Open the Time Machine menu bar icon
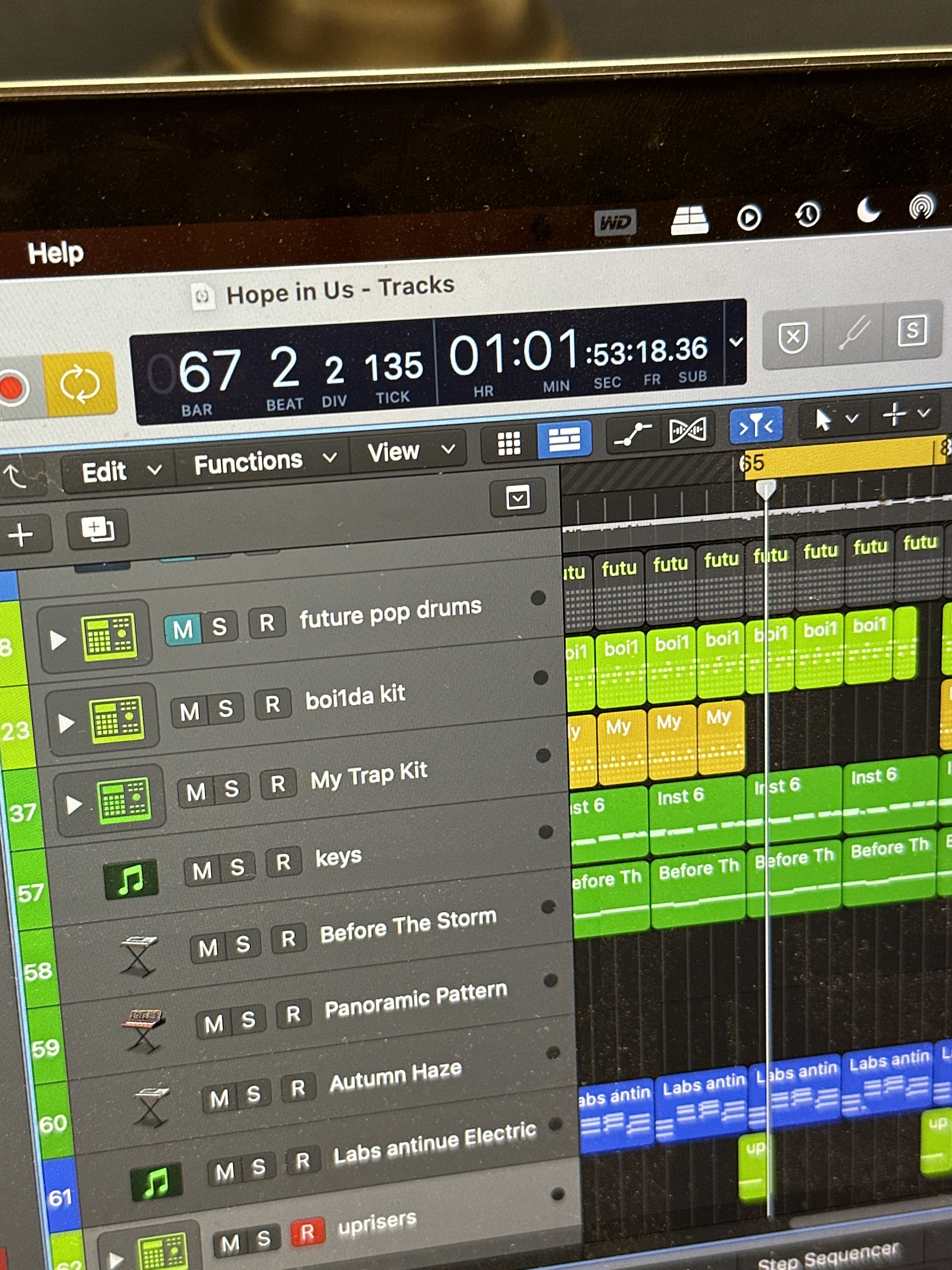The height and width of the screenshot is (1270, 952). 807,215
